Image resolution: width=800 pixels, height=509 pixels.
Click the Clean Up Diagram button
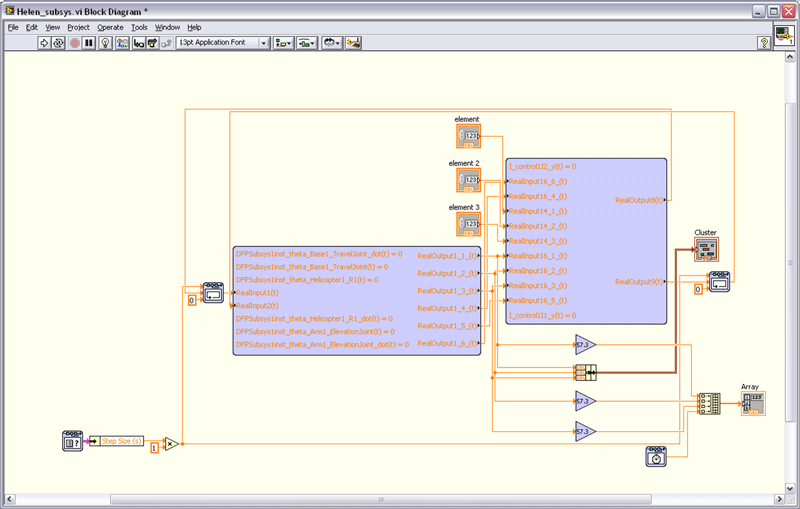click(354, 43)
